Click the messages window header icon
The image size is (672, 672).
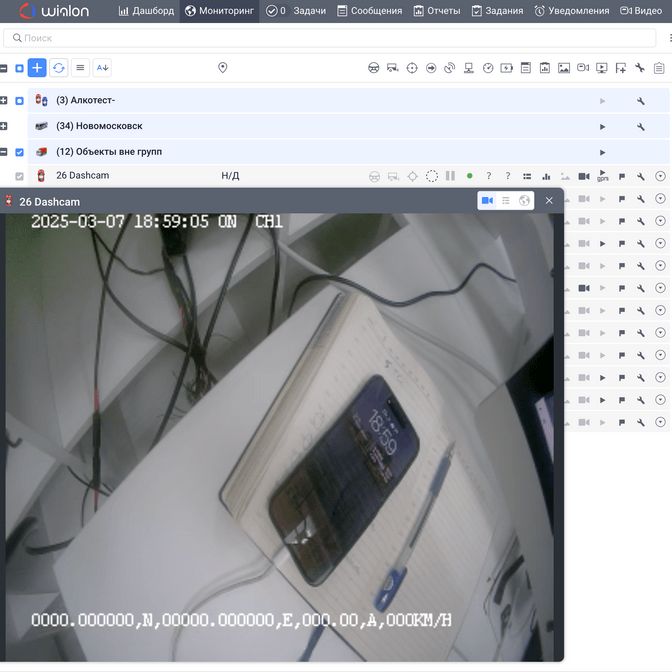coord(526,68)
